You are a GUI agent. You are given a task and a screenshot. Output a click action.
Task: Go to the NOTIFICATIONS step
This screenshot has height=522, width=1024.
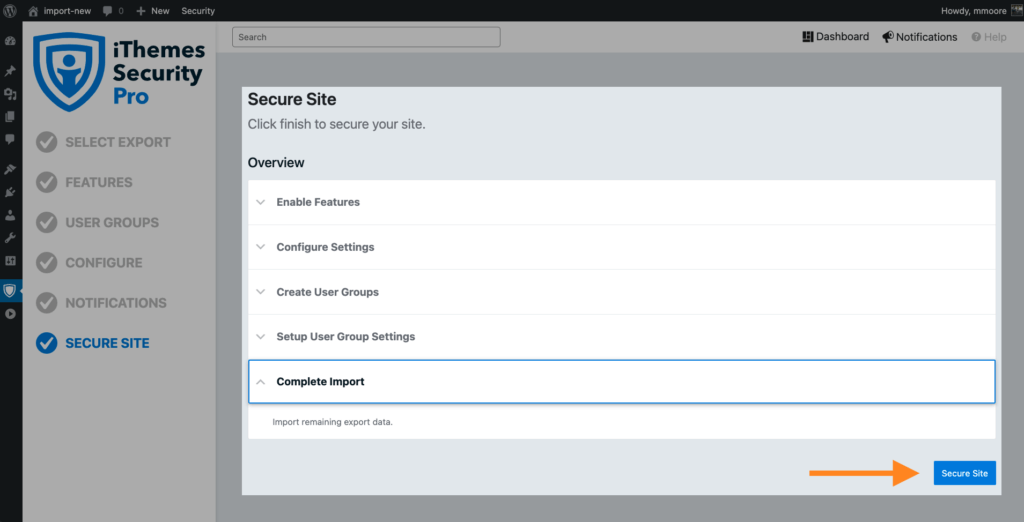116,303
